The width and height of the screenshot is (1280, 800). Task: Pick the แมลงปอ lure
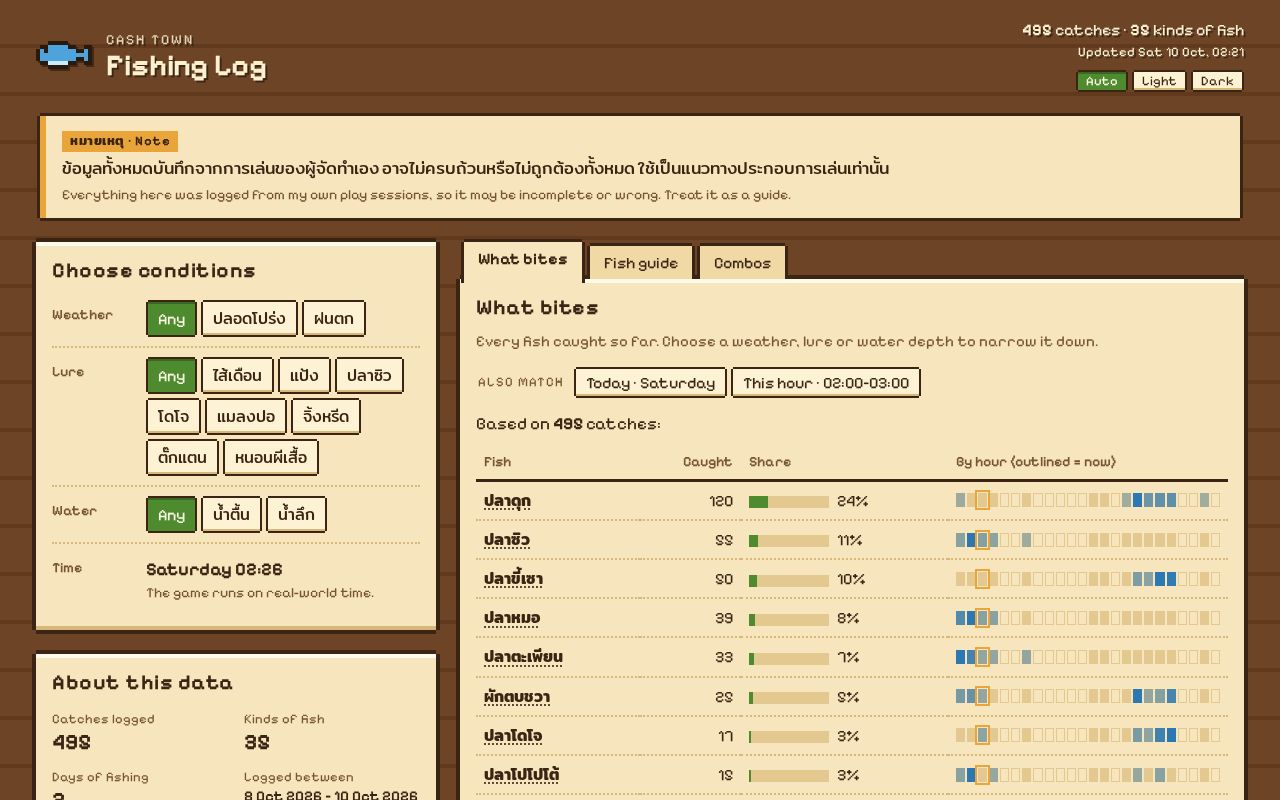point(245,417)
